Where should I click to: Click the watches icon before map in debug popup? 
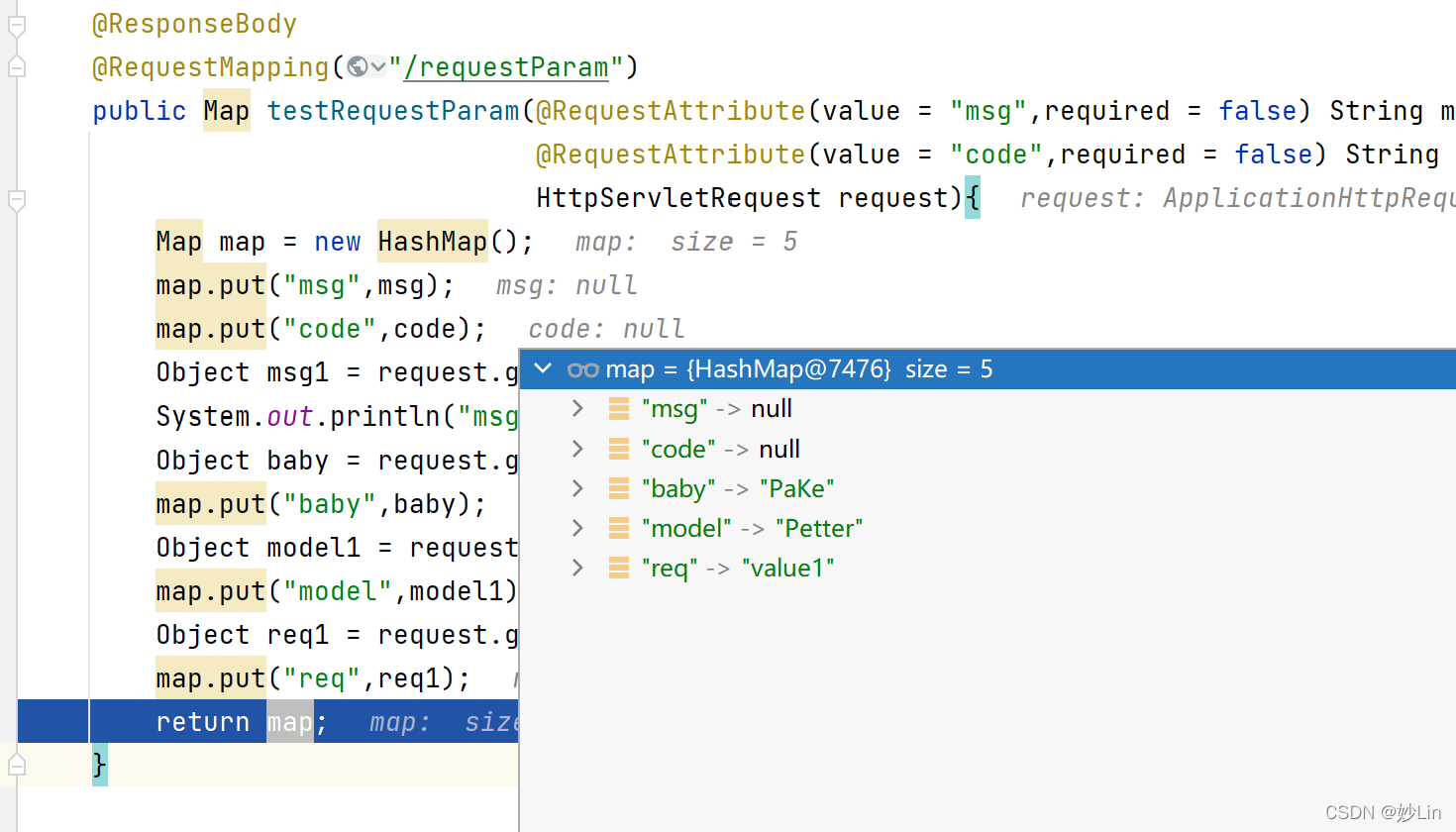coord(583,368)
